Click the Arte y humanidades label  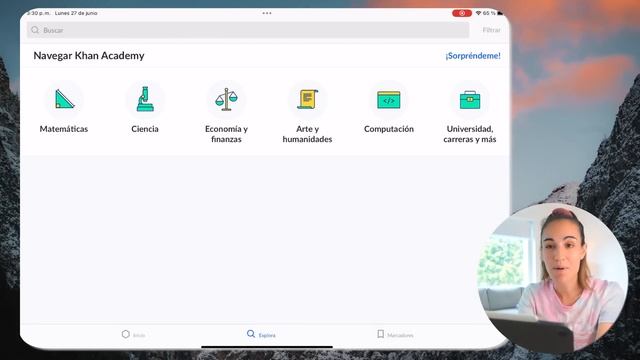[307, 134]
